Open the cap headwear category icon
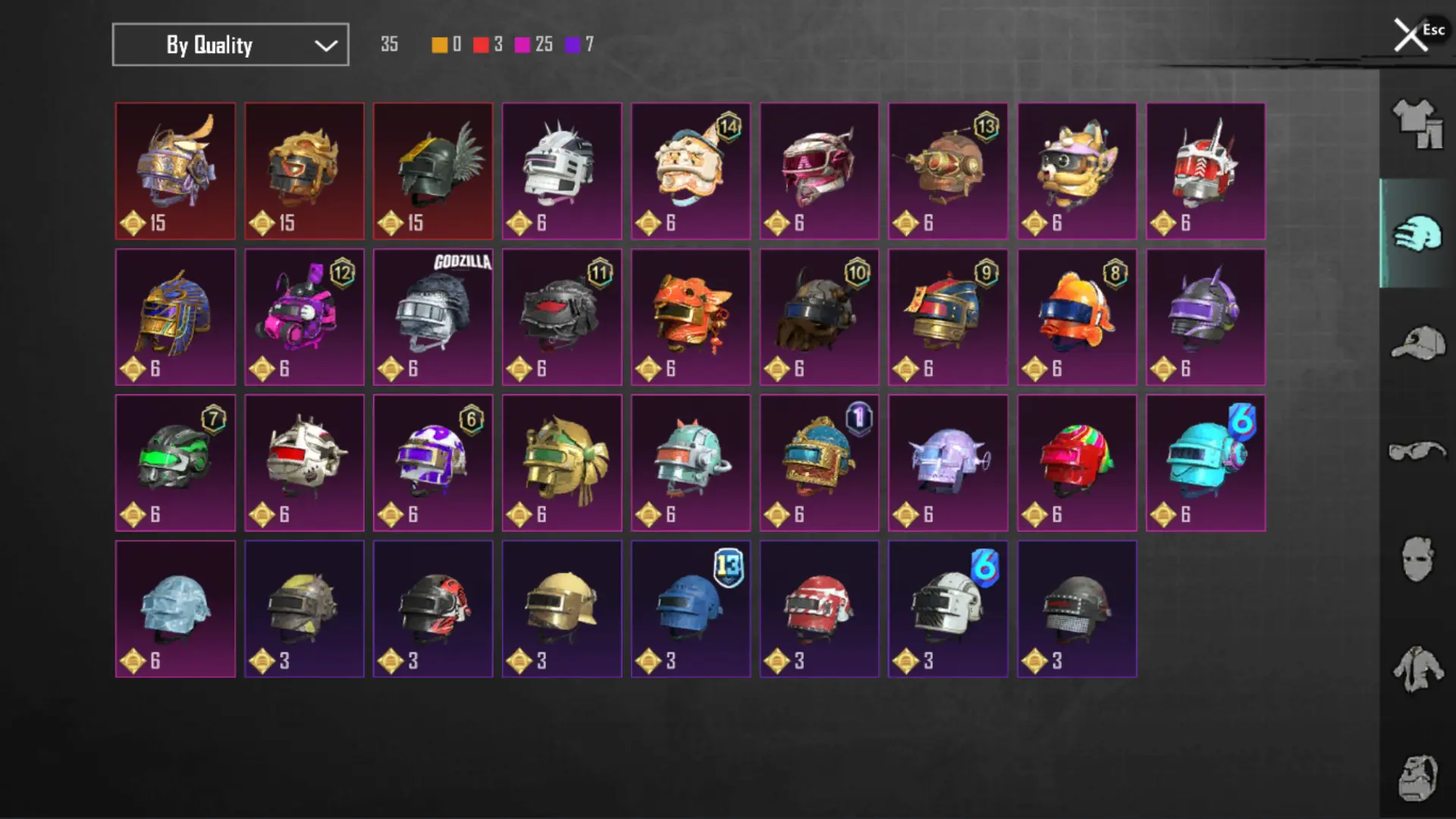 pos(1417,343)
